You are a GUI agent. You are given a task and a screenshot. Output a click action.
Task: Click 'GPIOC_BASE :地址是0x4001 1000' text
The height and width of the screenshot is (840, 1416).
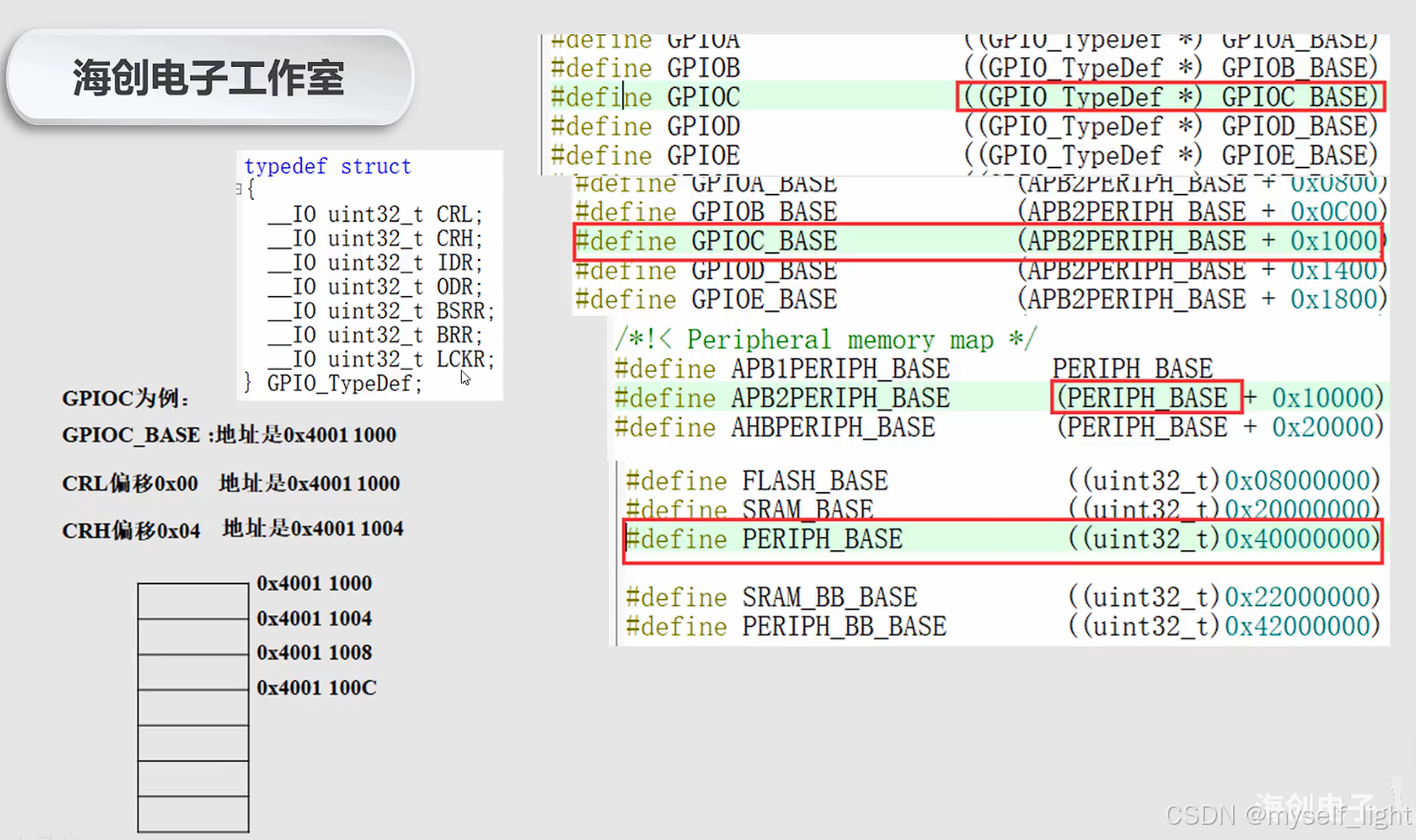(x=229, y=435)
